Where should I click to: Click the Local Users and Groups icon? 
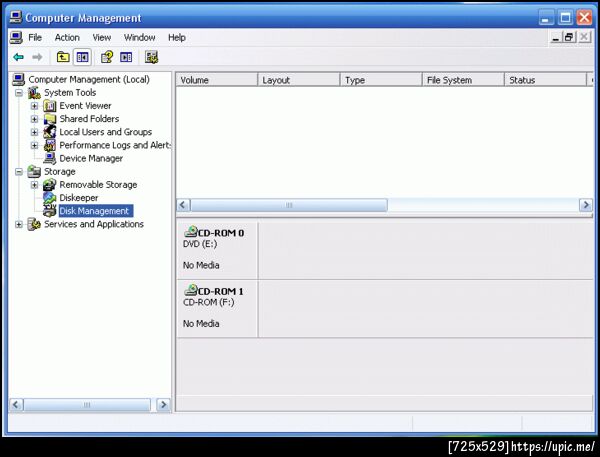coord(50,132)
